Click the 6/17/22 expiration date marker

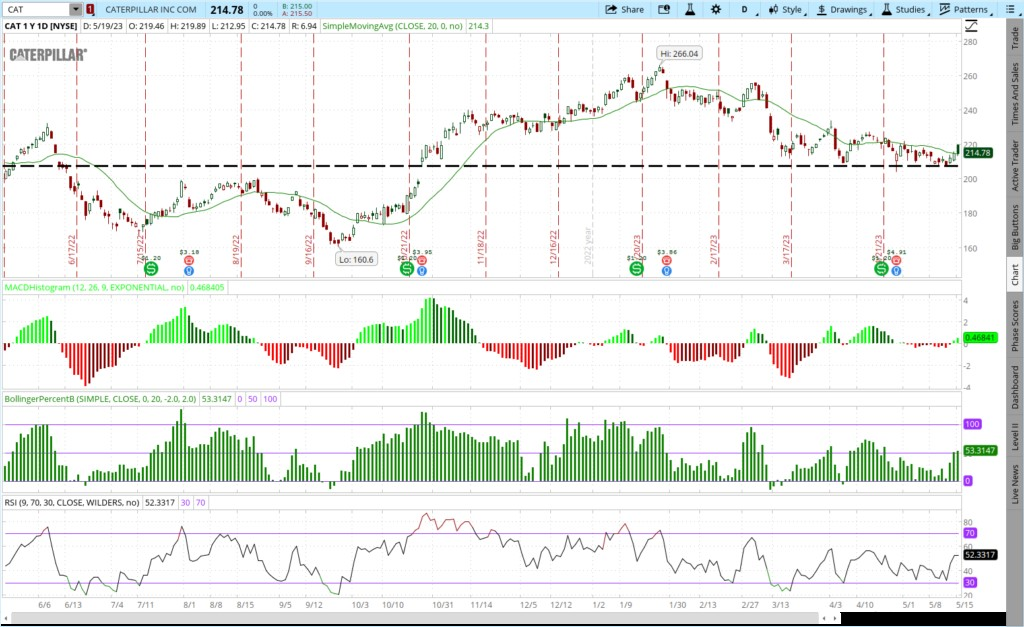click(x=72, y=249)
